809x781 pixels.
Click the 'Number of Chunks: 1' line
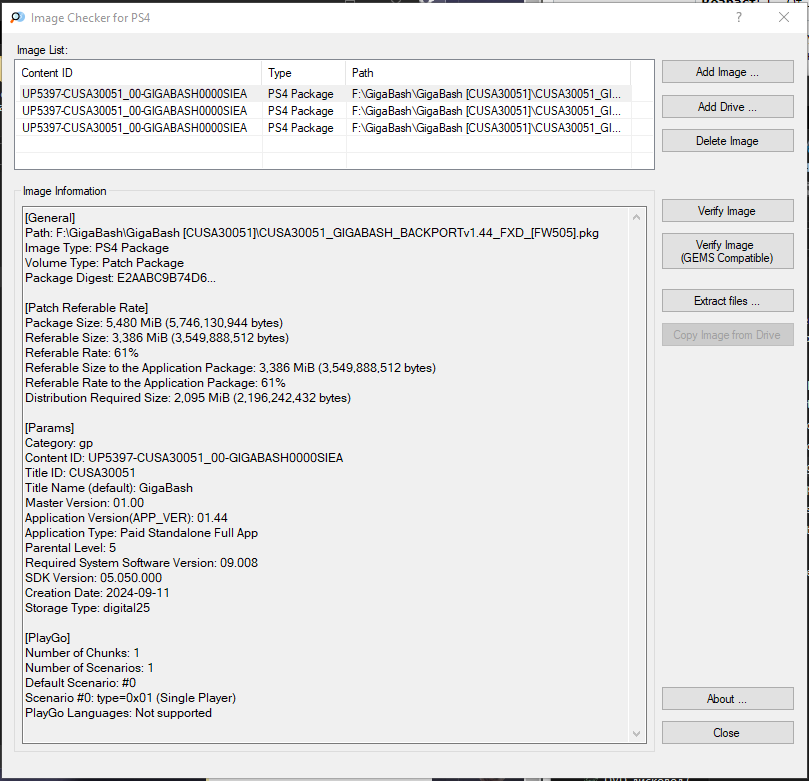82,653
